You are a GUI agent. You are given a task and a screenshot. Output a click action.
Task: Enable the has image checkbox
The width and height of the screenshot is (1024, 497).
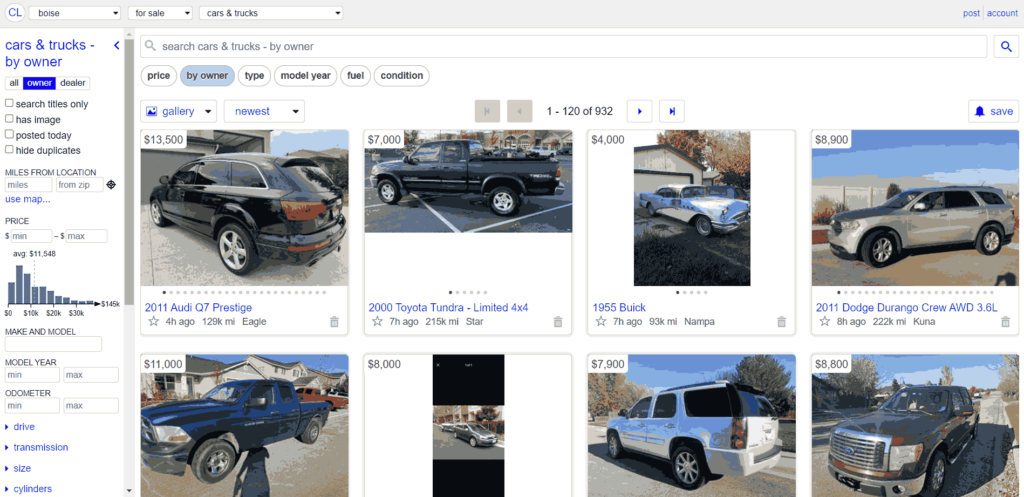[9, 119]
